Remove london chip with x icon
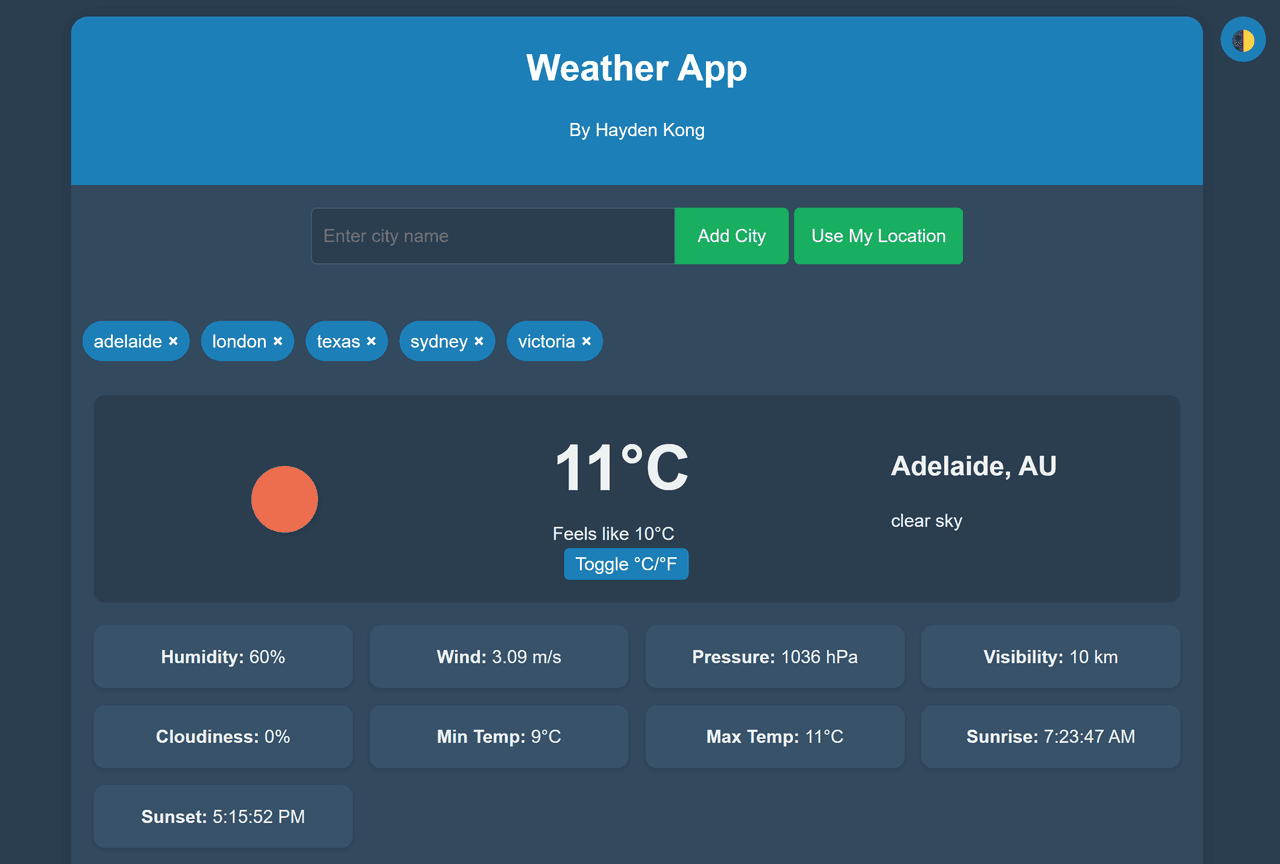This screenshot has width=1280, height=864. [x=278, y=342]
